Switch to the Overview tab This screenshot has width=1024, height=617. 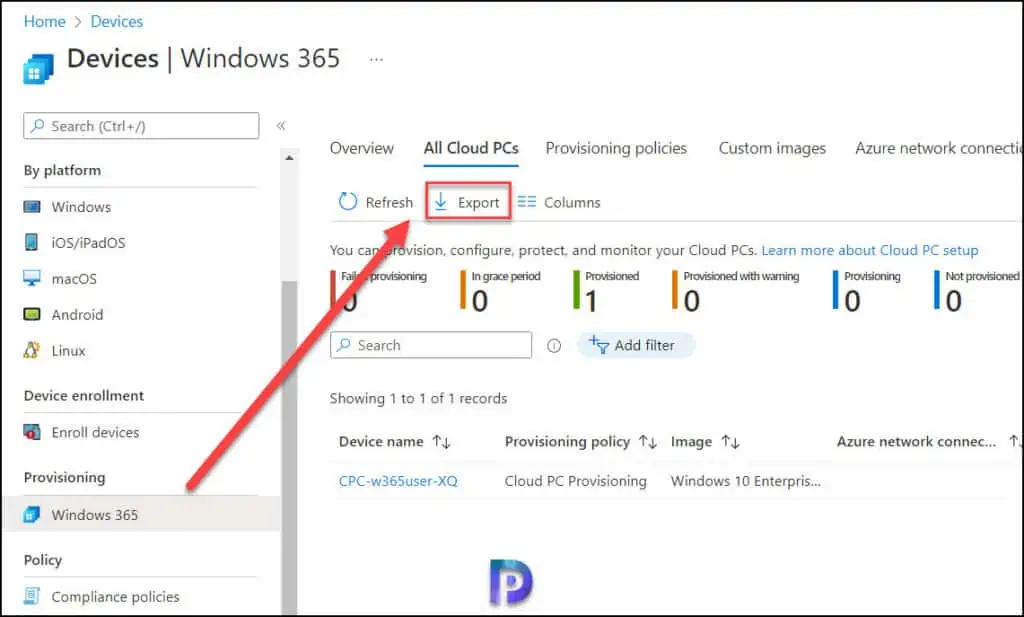click(362, 148)
